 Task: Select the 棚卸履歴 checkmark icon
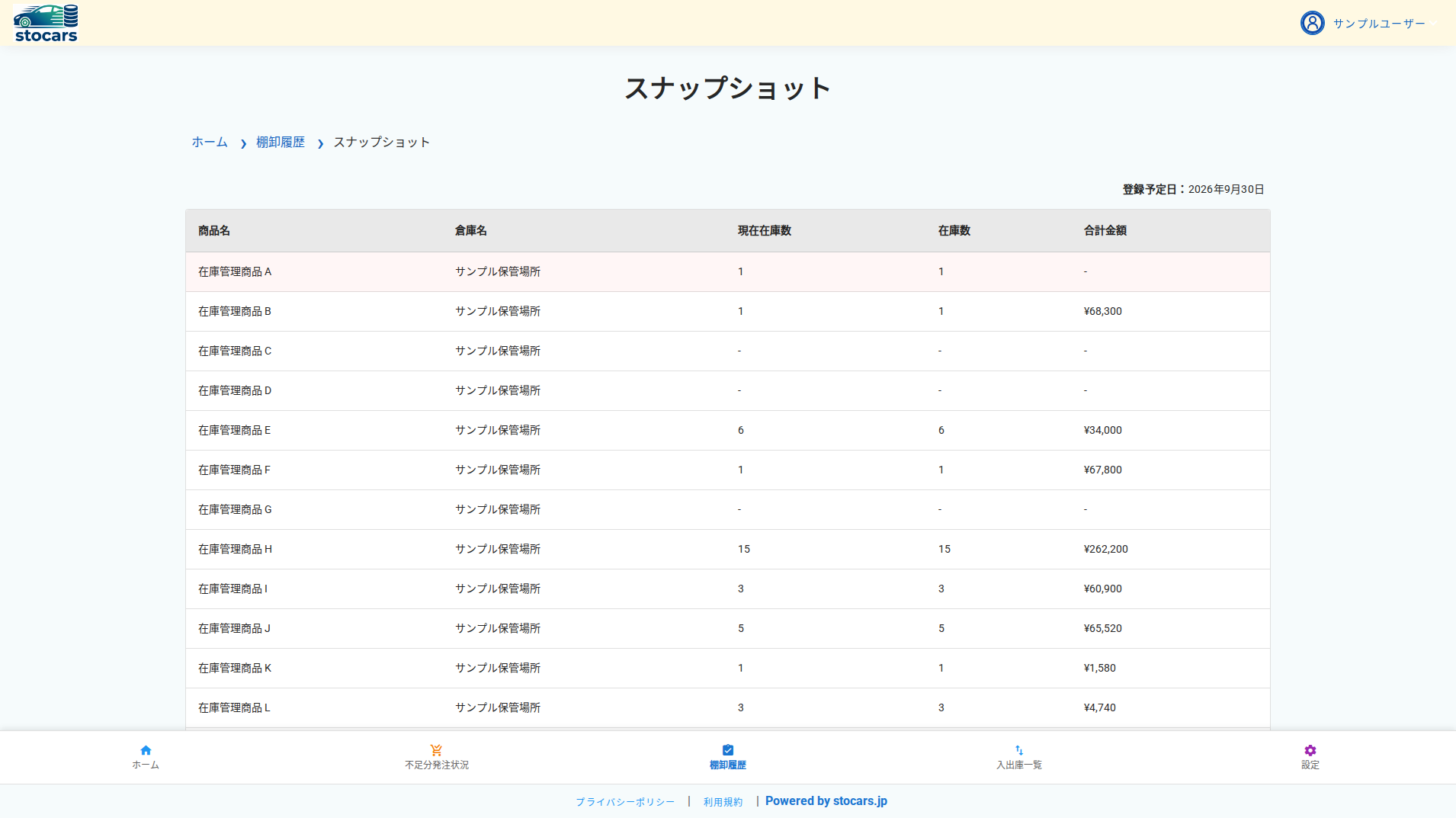point(728,750)
